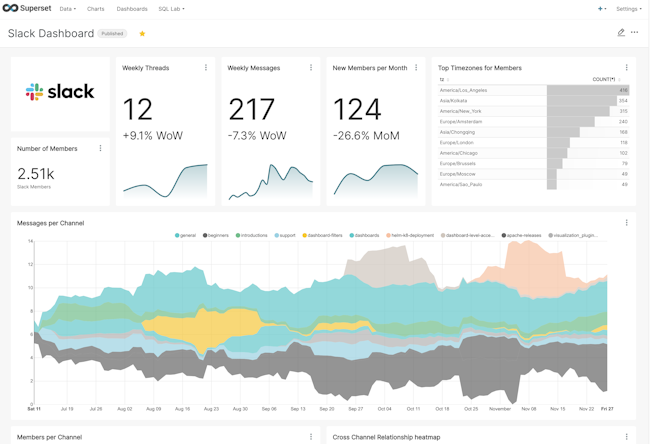Click the Messages per Channel chart title
This screenshot has width=650, height=444.
pyautogui.click(x=51, y=223)
